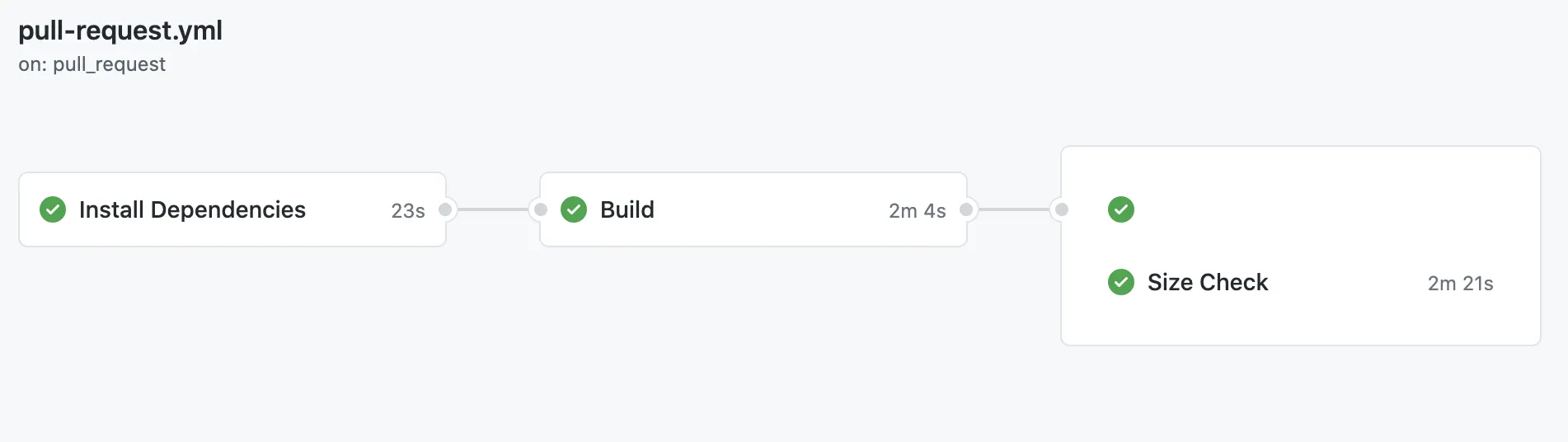Click the input connector dot on Size Check group
The image size is (1568, 442).
(1062, 209)
